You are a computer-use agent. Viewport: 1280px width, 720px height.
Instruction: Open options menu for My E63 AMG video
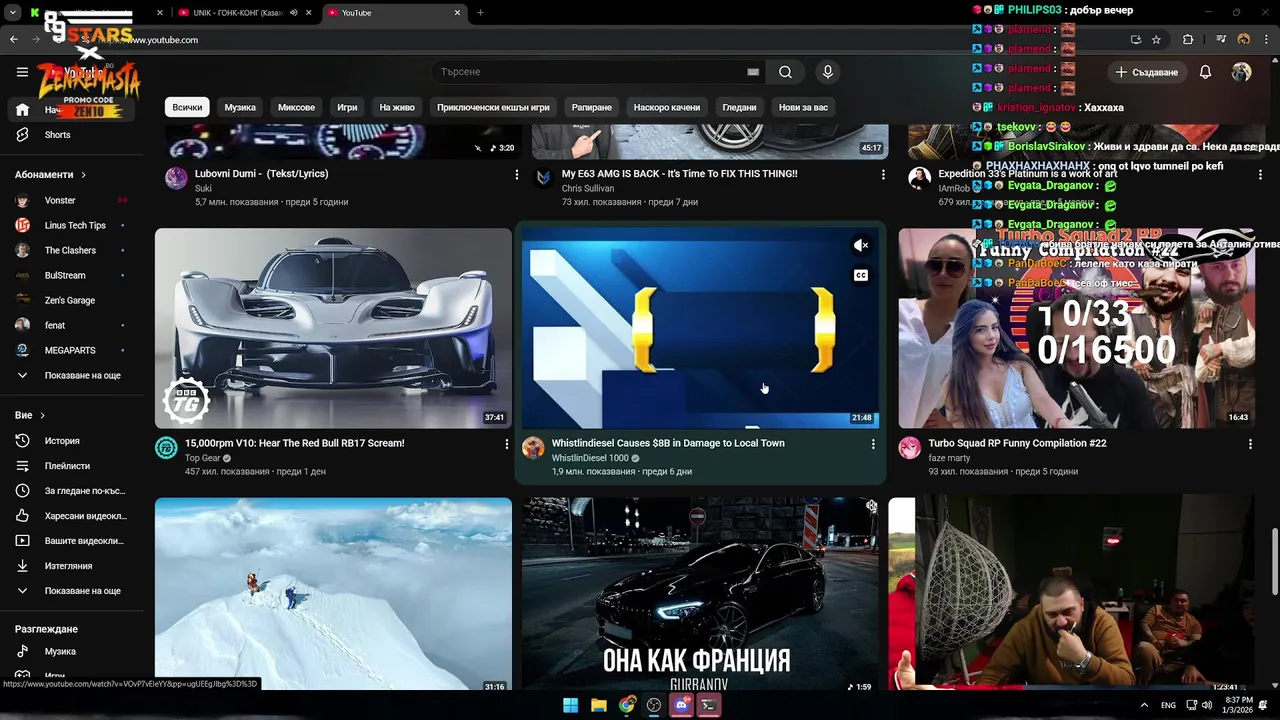tap(883, 175)
